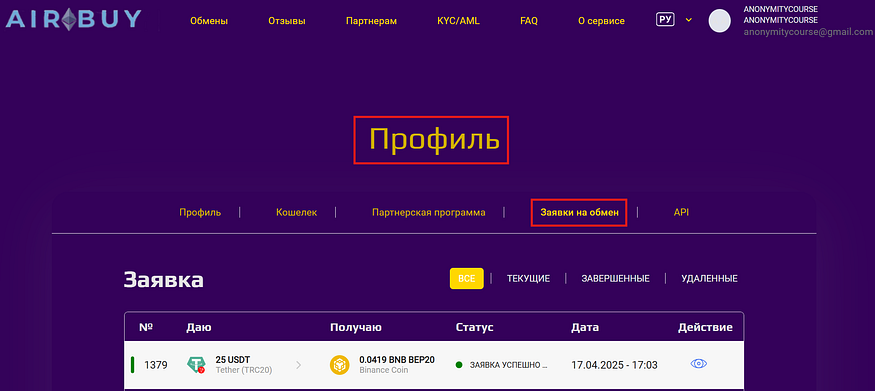875x391 pixels.
Task: Click the 25 USDT amount
Action: (x=233, y=360)
